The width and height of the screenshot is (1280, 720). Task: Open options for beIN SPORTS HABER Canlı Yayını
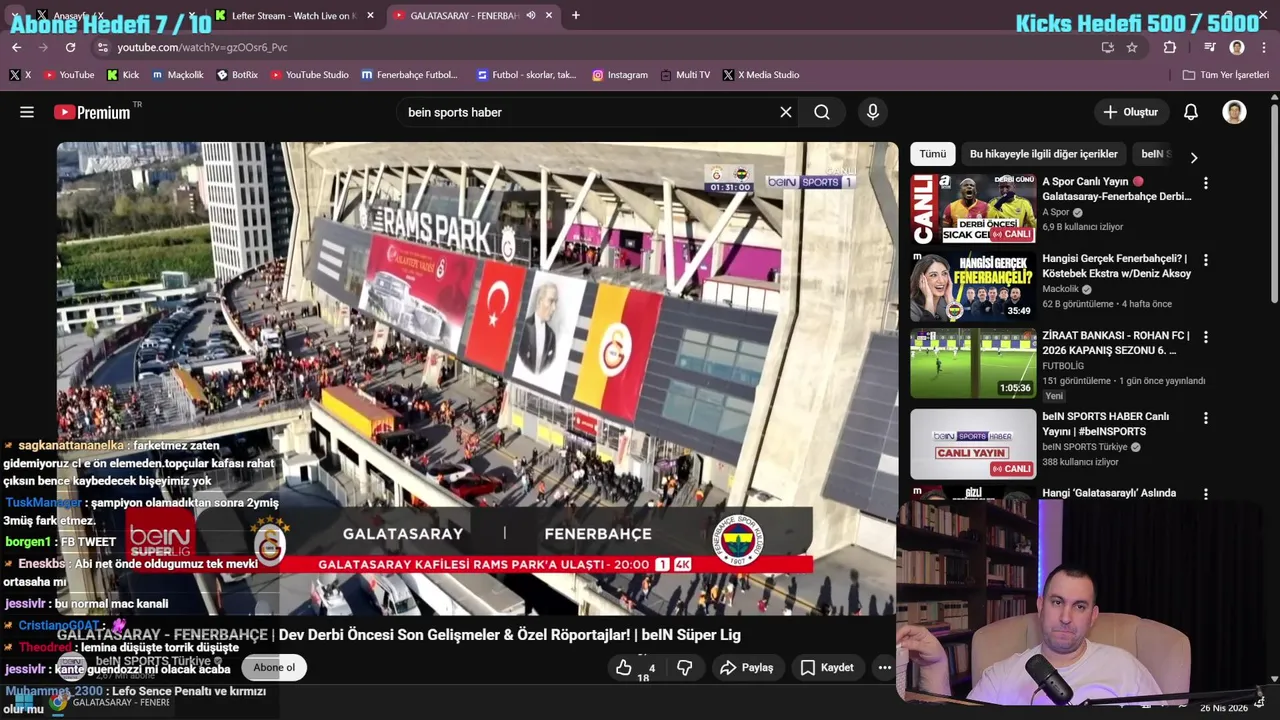(1206, 418)
